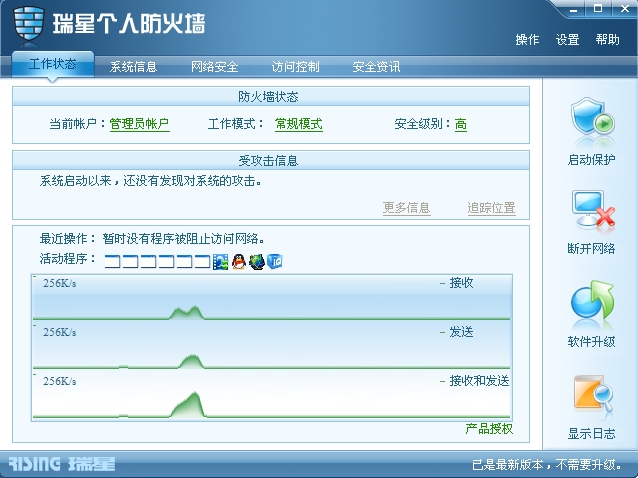Viewport: 638px width, 478px height.
Task: Click the 软件升级 globe arrow icon
Action: click(592, 300)
